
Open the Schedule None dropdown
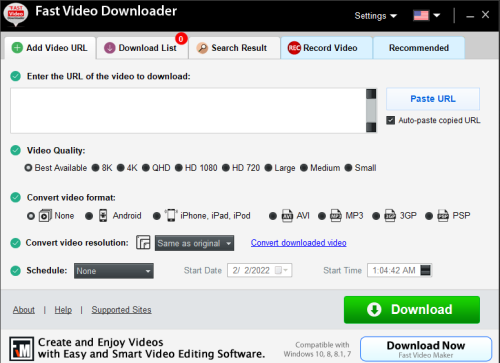114,271
